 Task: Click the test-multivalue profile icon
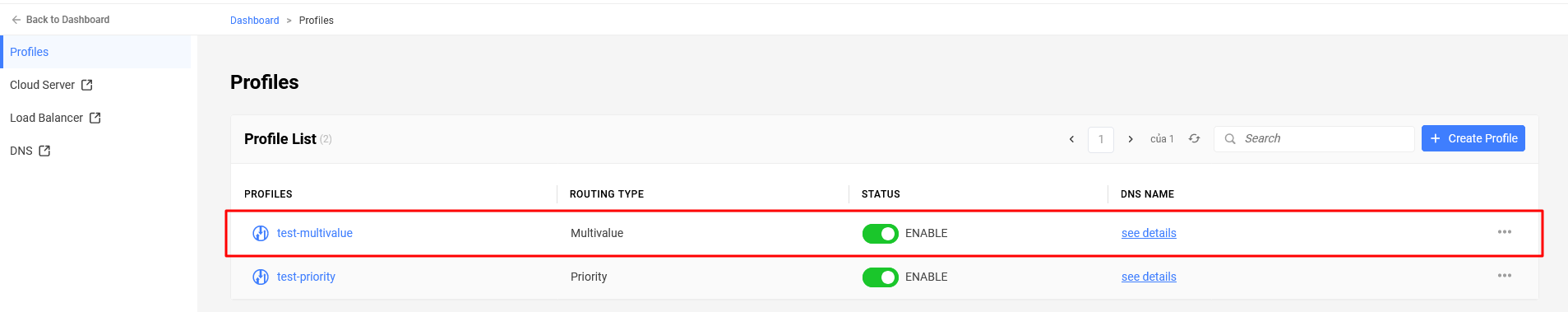pos(261,233)
